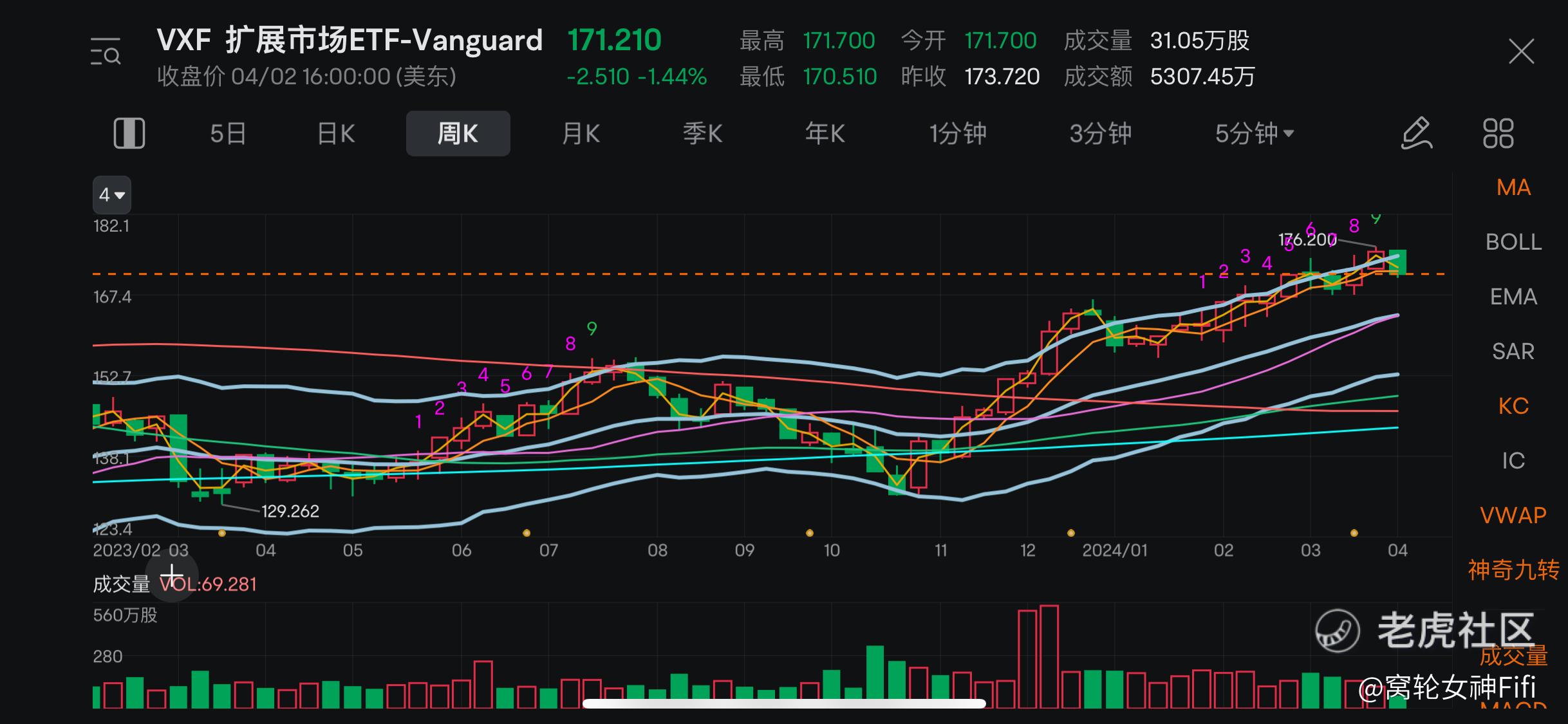
Task: Tap the 2024/01 date axis label
Action: click(1115, 550)
